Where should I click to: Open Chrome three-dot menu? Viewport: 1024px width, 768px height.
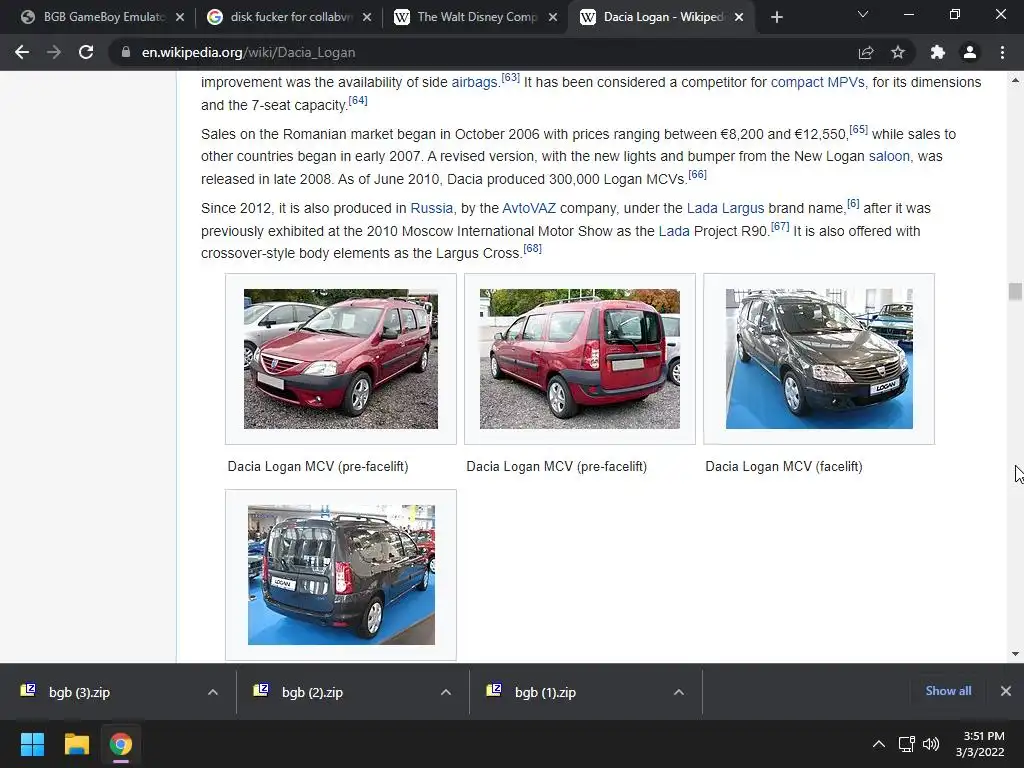(x=1002, y=52)
